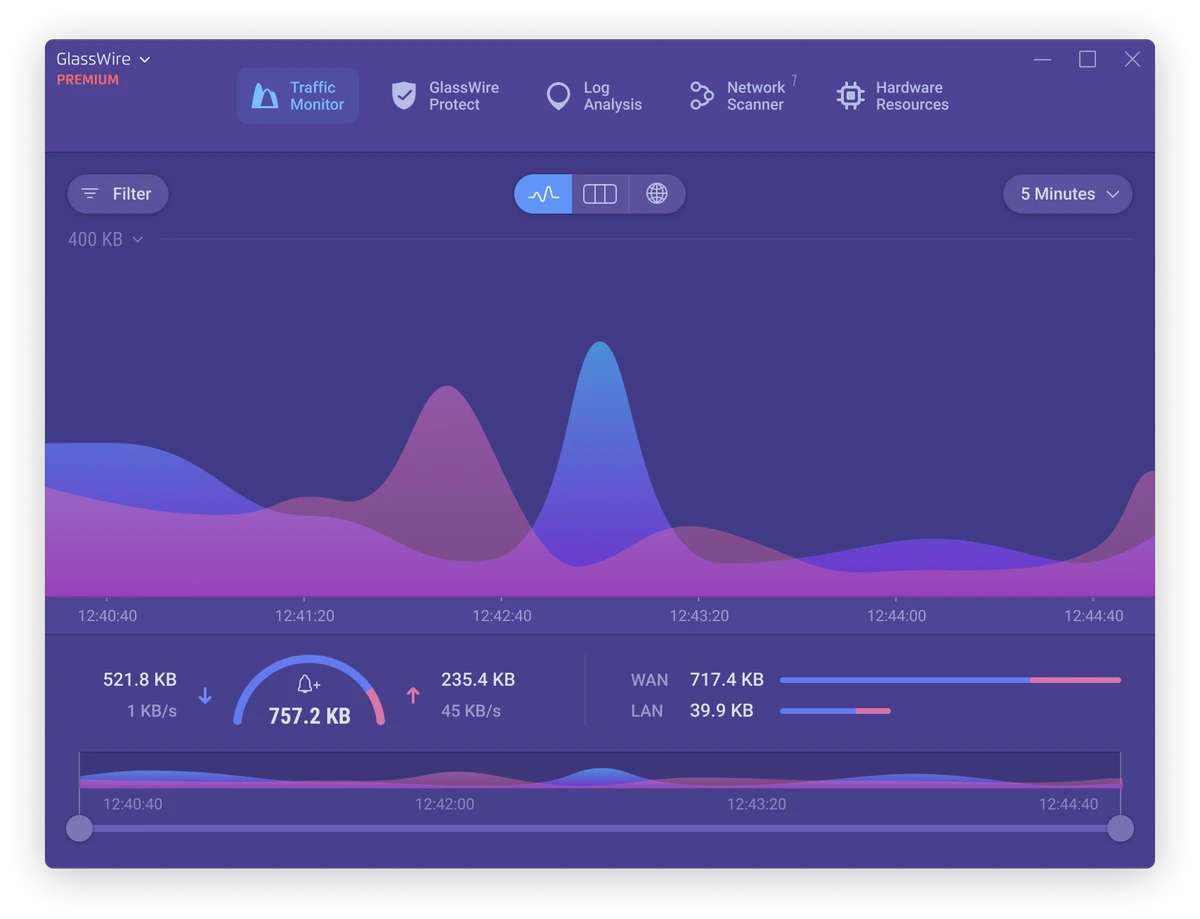Click the 12:40:40 graph time label

(x=107, y=616)
